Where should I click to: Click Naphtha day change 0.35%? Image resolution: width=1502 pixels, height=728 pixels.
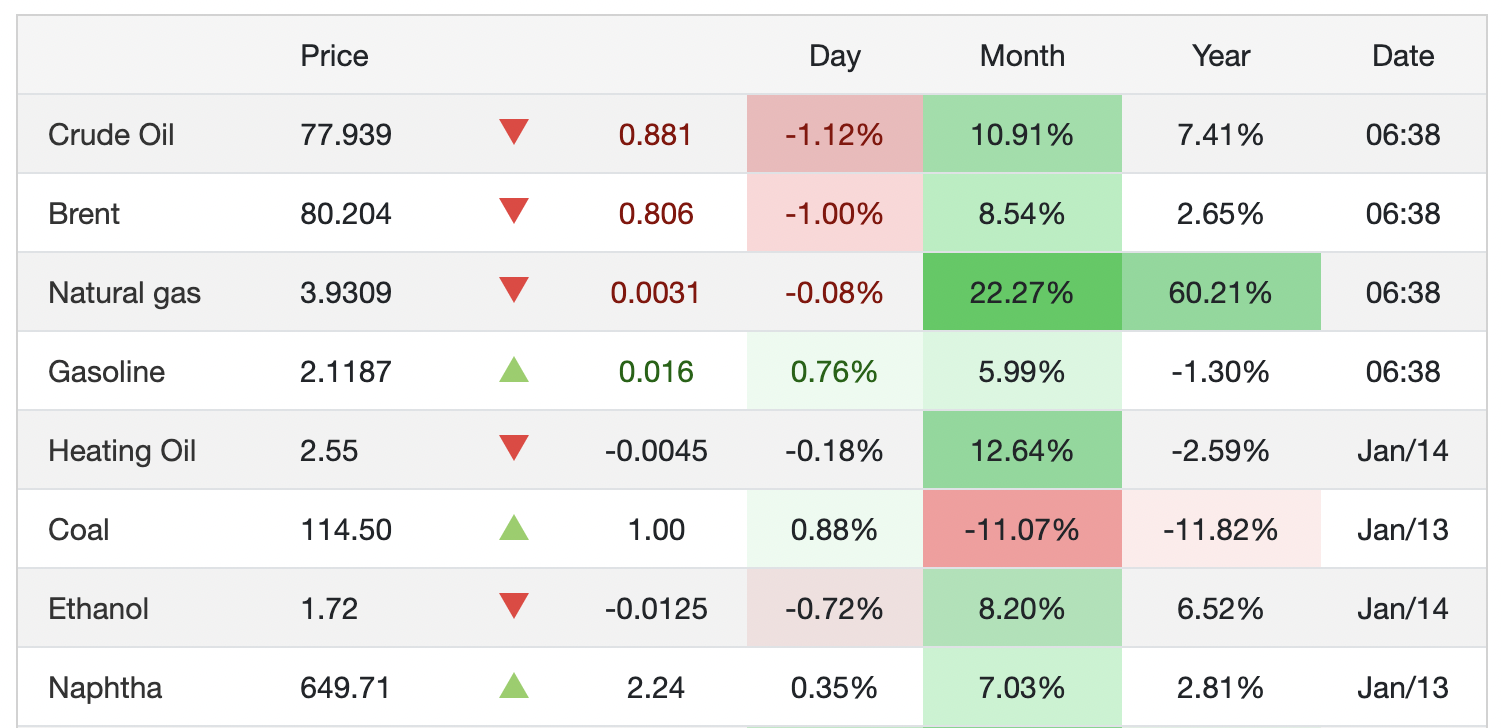834,688
